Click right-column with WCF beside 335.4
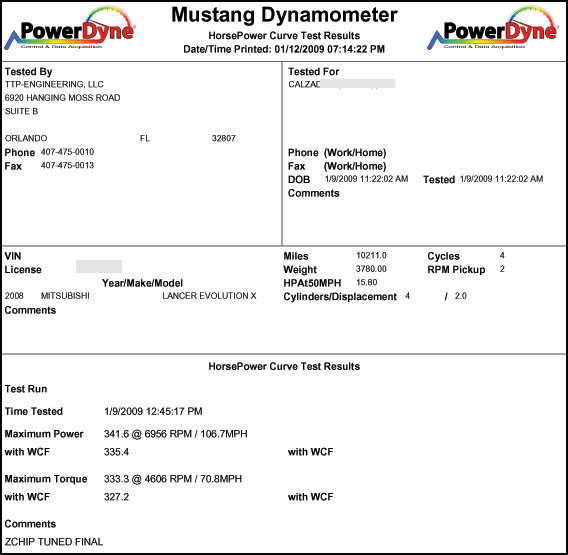Viewport: 568px width, 555px height. tap(310, 452)
